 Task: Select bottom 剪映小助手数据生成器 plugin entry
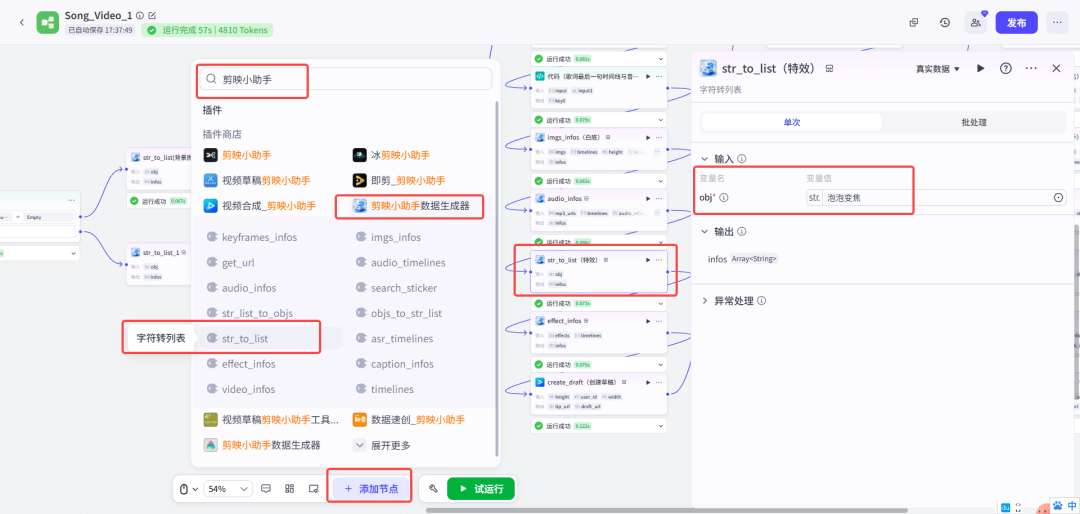[262, 445]
